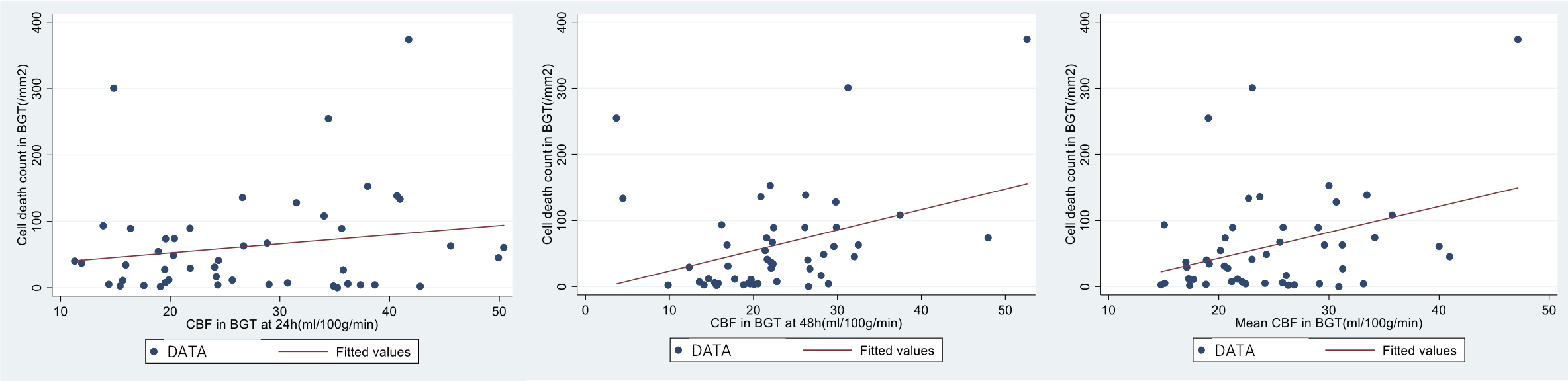Click the 'Fitted values' legend text in the 48h plot
This screenshot has height=381, width=1568.
pos(897,351)
